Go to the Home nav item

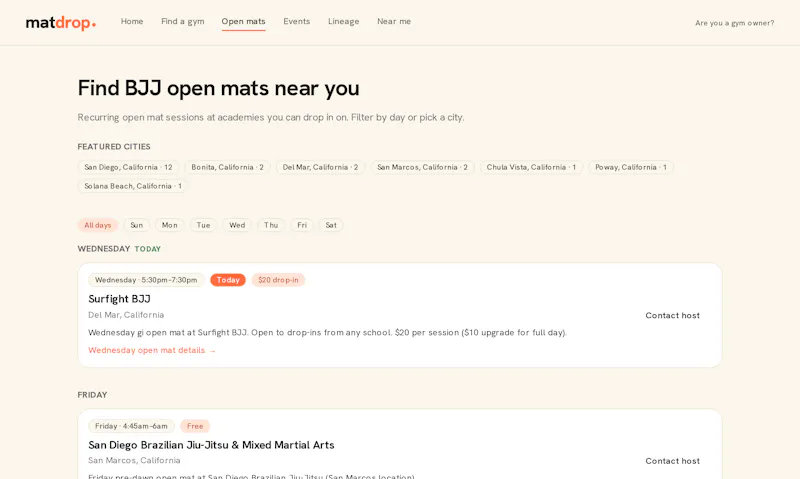[132, 21]
